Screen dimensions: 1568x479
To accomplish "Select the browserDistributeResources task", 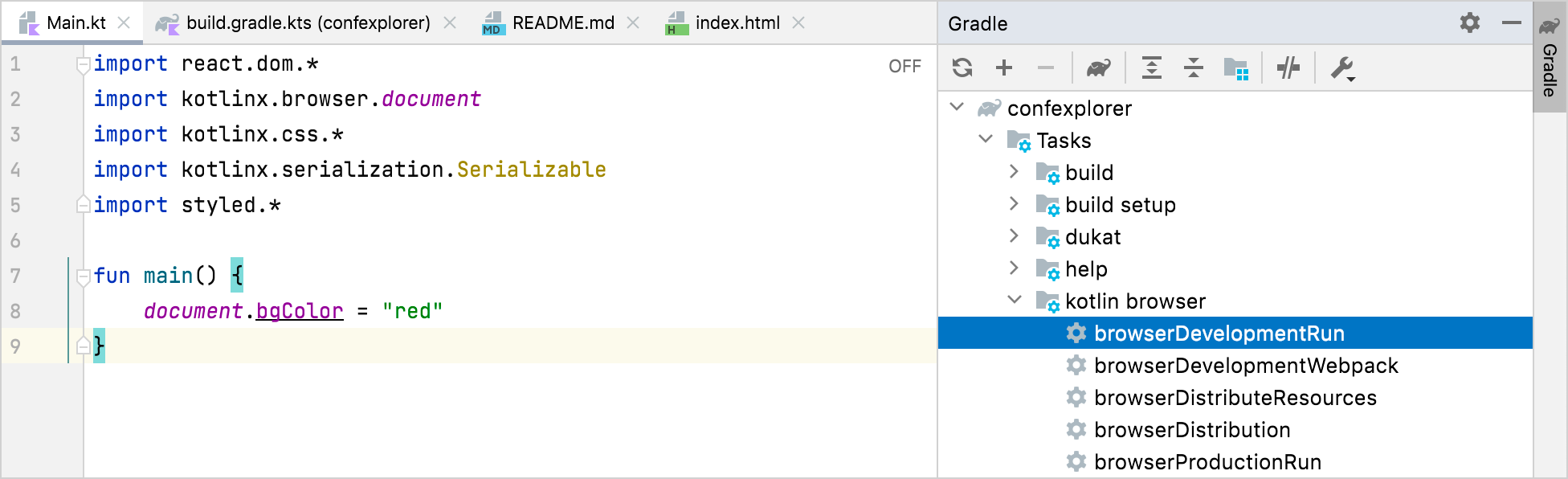I will point(1235,397).
